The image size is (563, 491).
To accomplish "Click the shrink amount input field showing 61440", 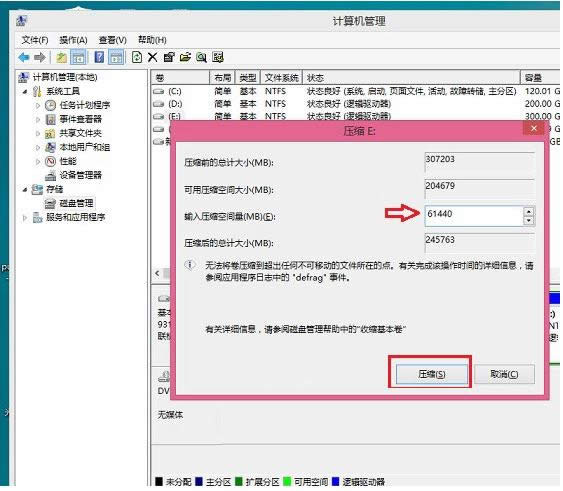I will [x=474, y=216].
